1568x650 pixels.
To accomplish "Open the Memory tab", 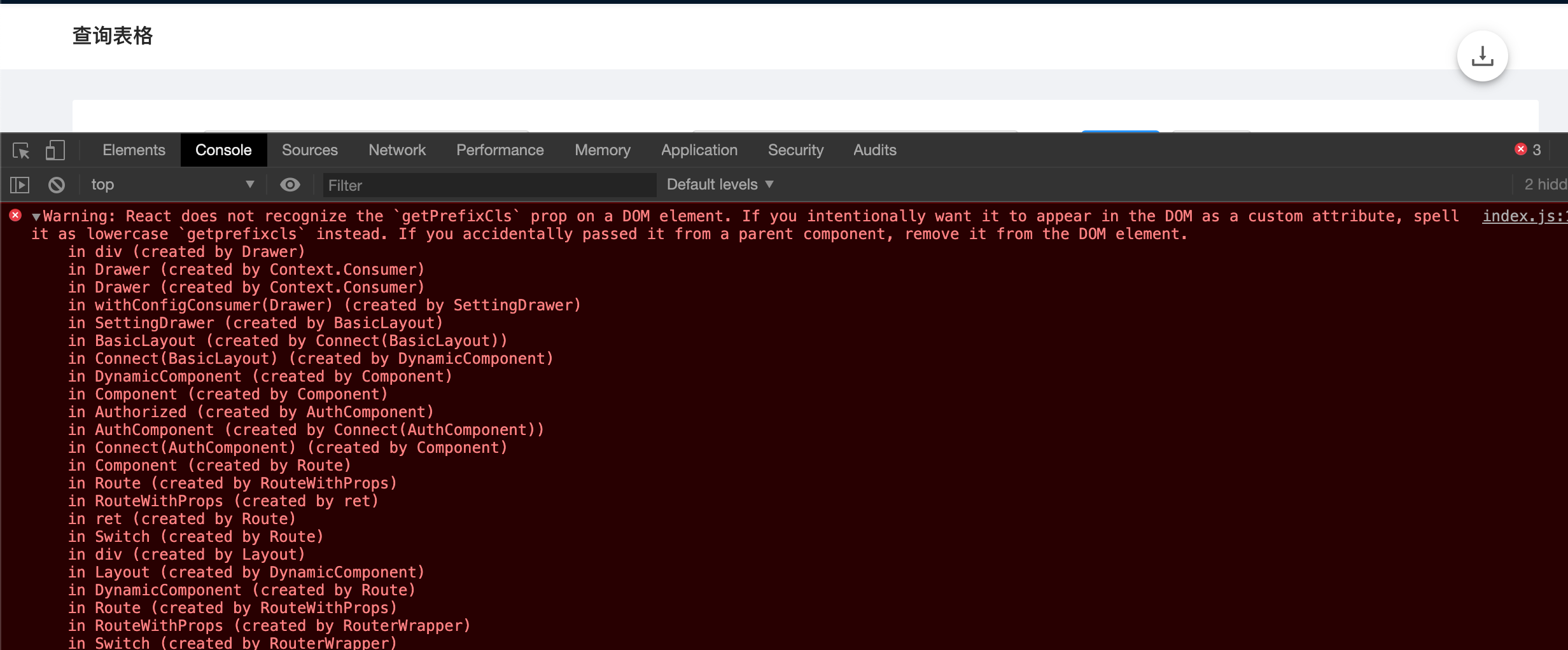I will tap(603, 150).
